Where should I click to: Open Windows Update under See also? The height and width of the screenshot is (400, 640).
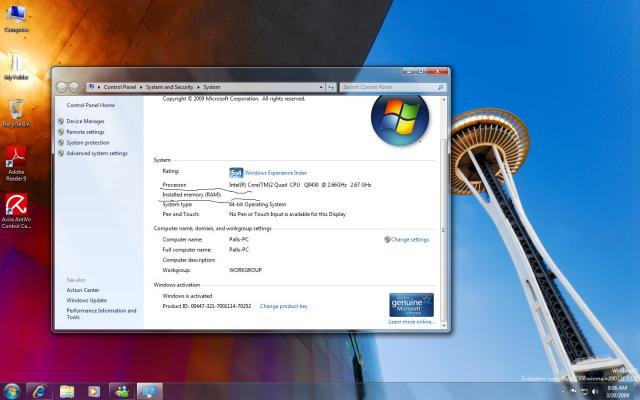pos(87,300)
